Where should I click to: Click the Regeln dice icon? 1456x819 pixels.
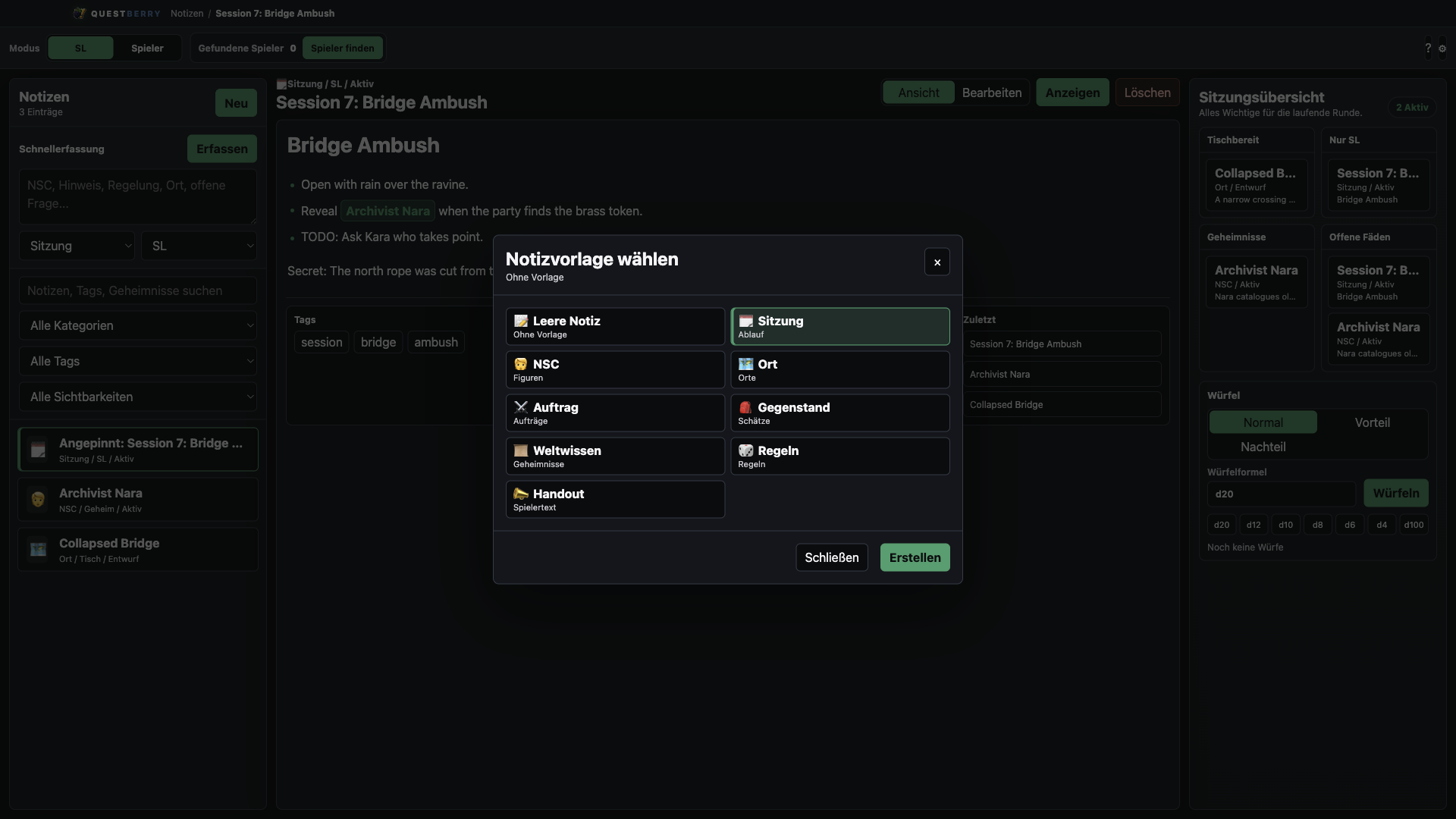[746, 450]
